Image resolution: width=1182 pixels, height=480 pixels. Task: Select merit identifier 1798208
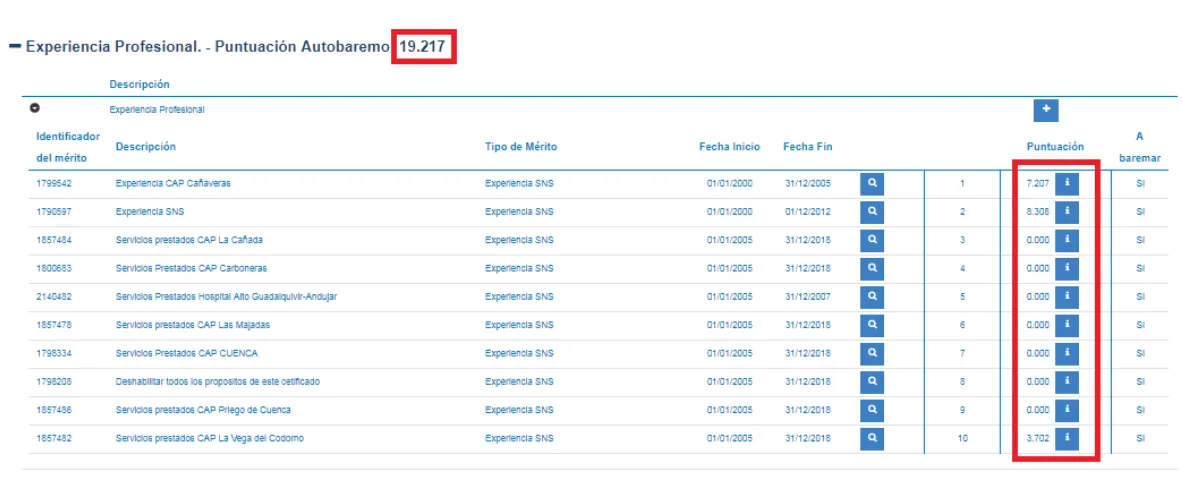(54, 381)
